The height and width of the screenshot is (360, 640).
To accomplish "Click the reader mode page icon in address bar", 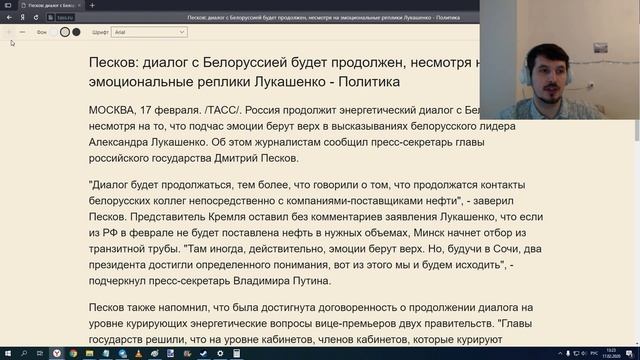I will (x=51, y=18).
